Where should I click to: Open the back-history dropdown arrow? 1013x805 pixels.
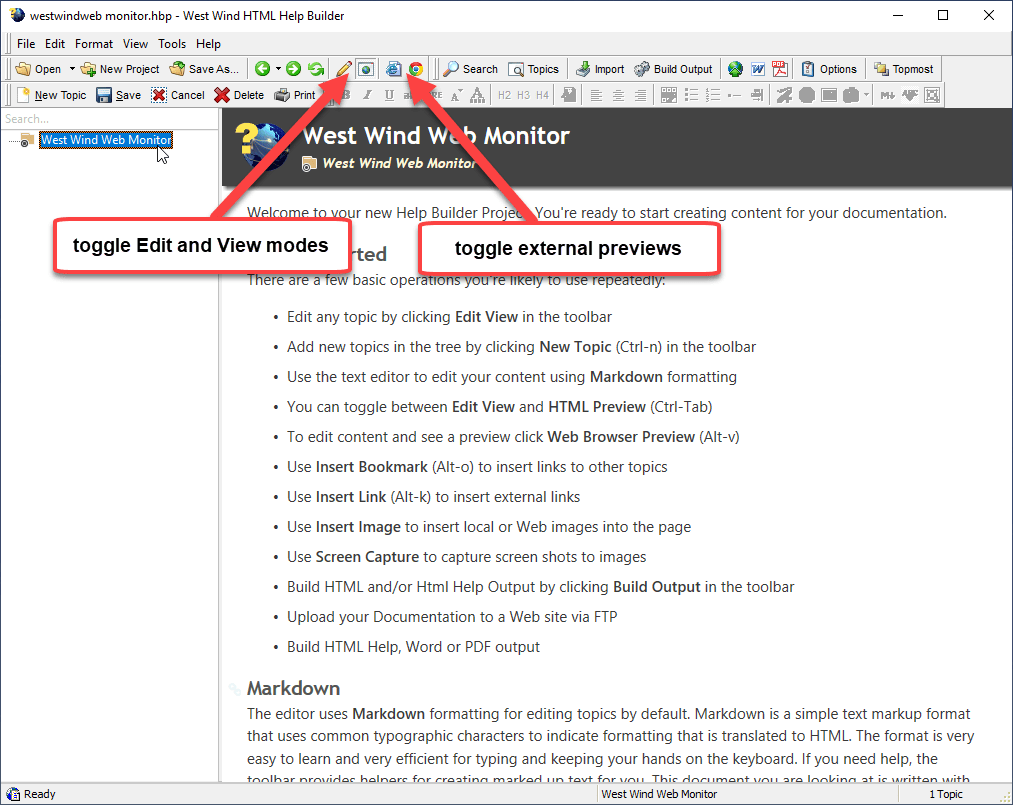(278, 68)
